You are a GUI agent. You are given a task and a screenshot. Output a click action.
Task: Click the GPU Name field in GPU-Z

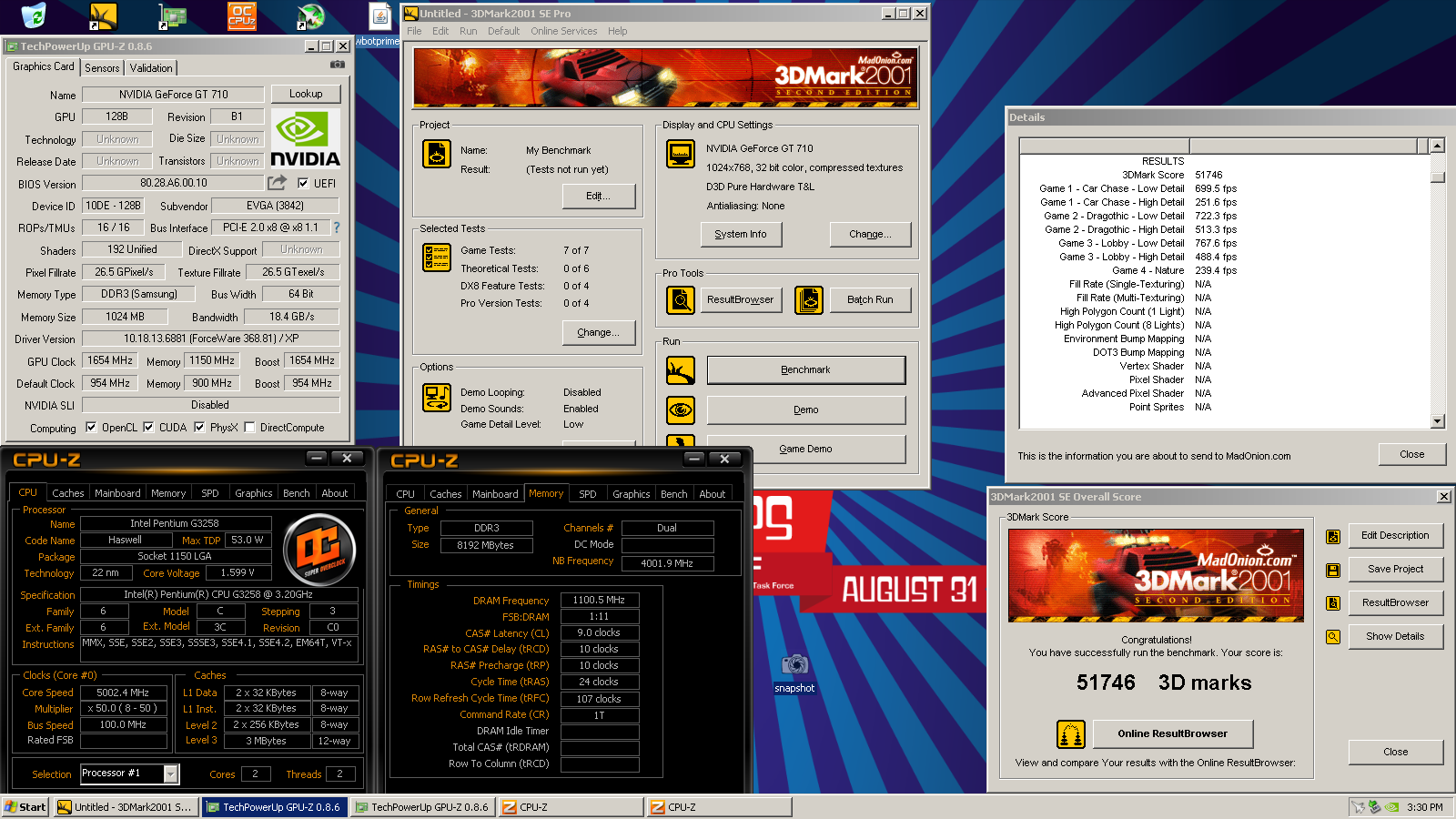(x=173, y=95)
